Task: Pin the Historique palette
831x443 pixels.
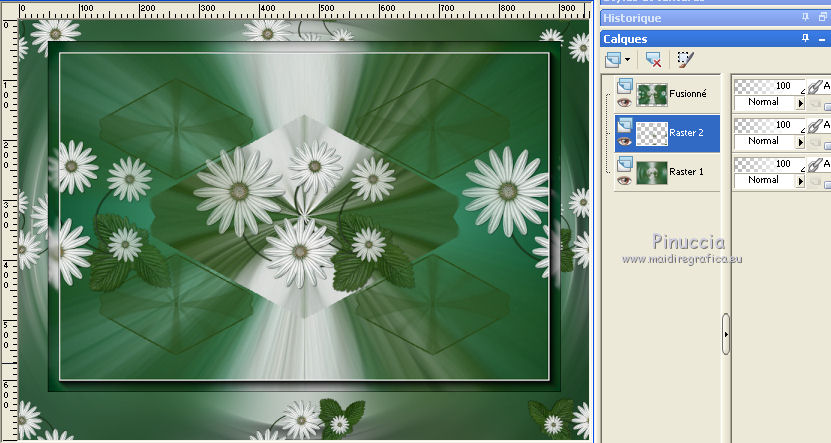Action: pos(806,17)
